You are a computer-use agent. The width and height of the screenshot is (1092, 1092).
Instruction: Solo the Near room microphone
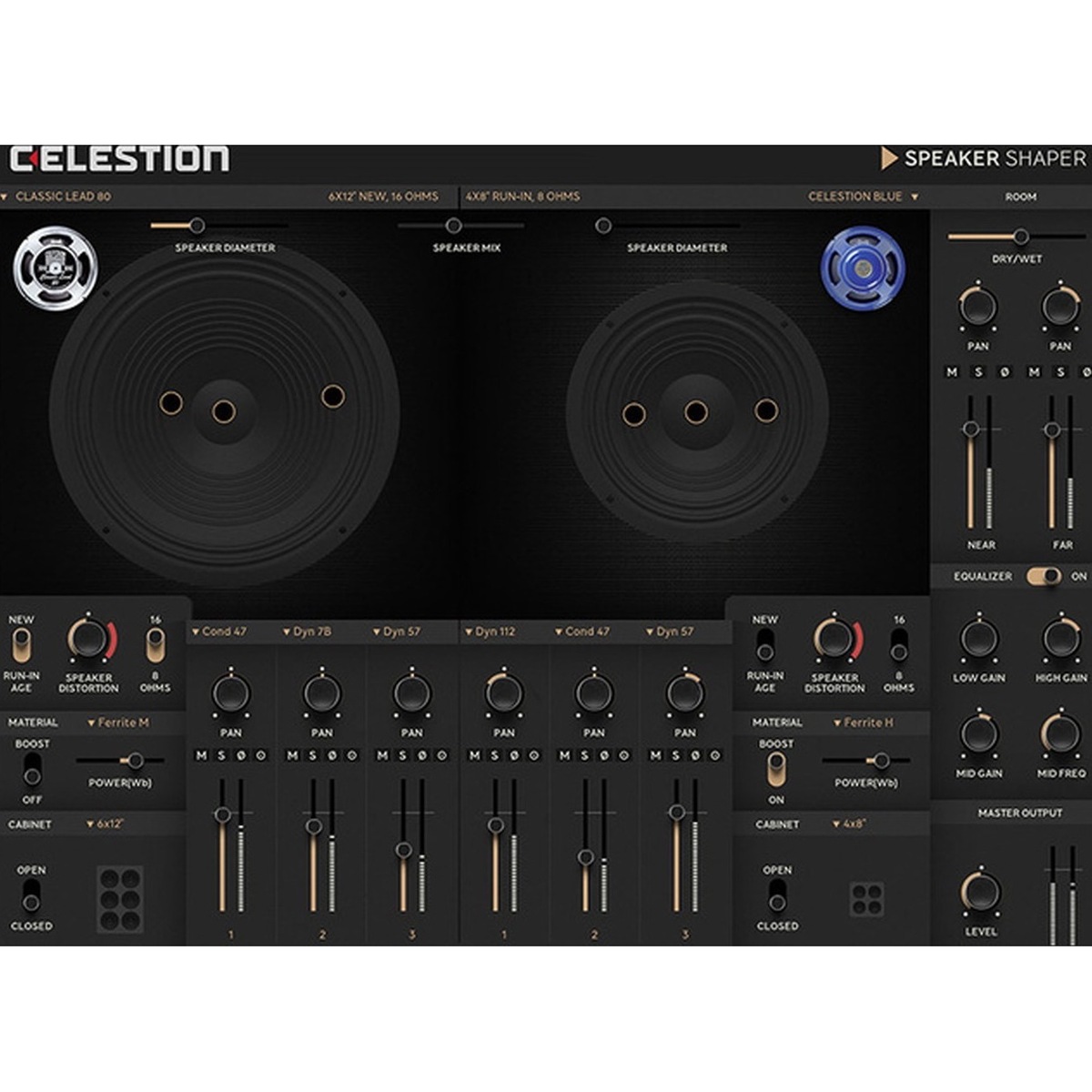pos(979,372)
